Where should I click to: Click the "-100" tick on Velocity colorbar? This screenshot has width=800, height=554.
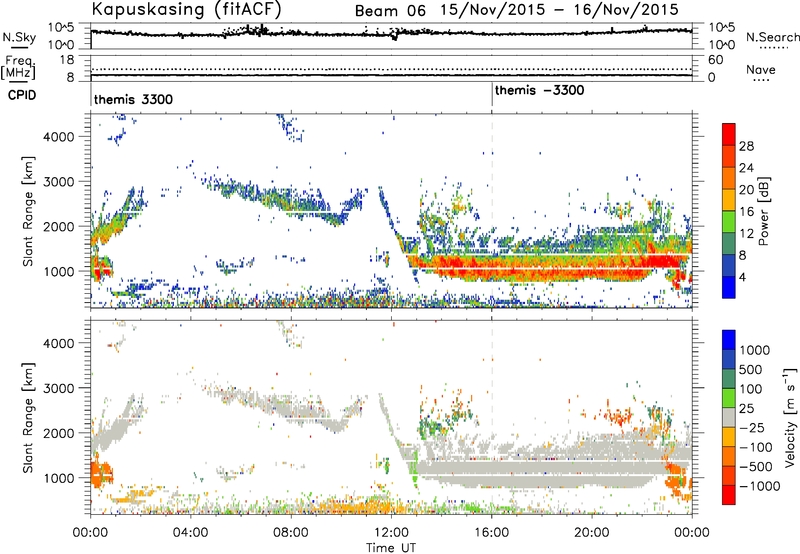pyautogui.click(x=756, y=447)
